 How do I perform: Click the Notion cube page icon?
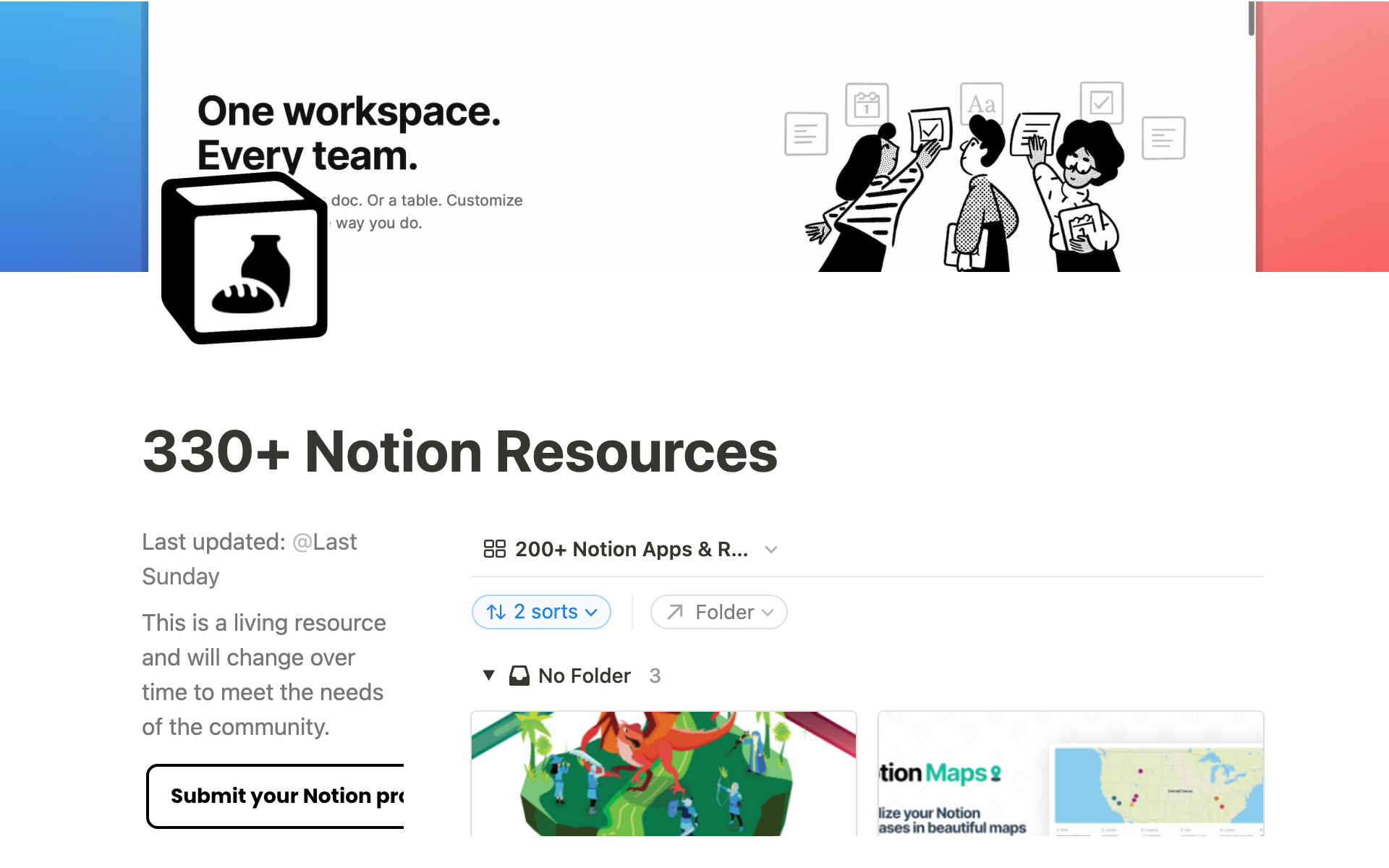point(245,258)
